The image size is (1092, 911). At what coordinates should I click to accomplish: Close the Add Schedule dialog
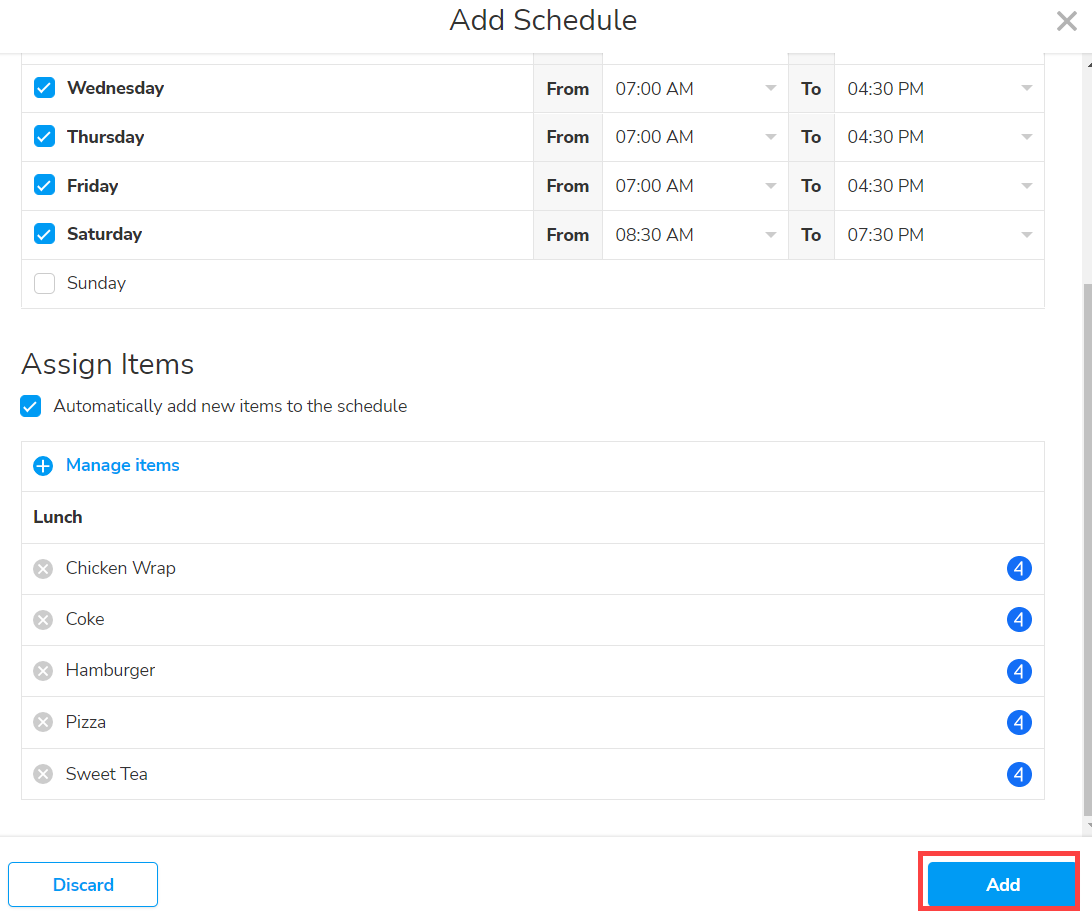pyautogui.click(x=1066, y=21)
